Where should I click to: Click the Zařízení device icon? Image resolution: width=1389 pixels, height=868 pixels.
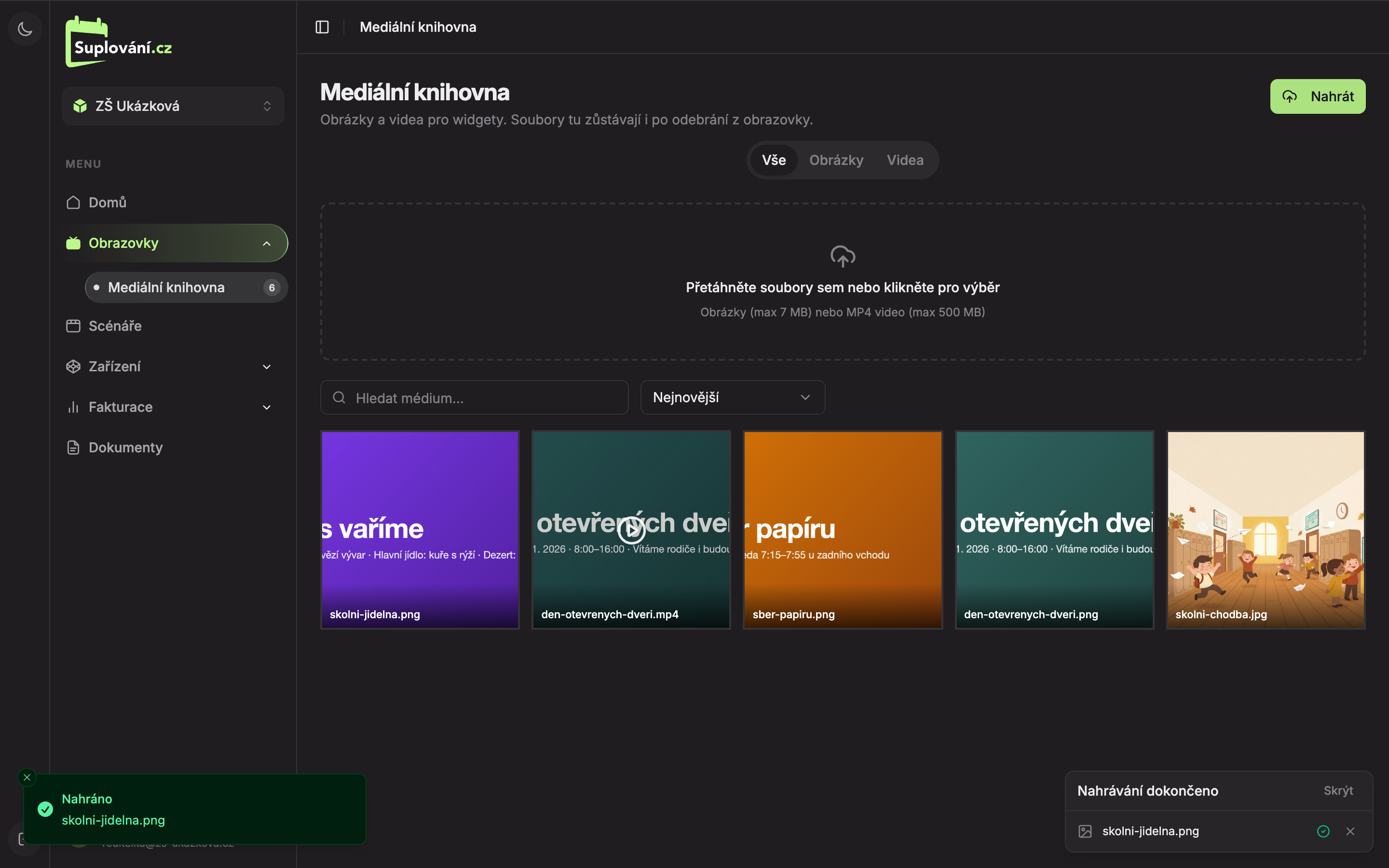click(x=73, y=366)
